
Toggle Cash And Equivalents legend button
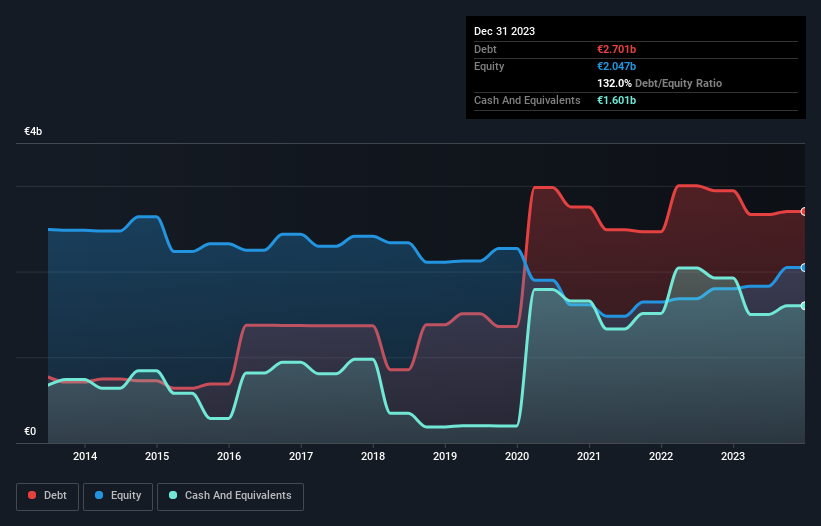coord(230,496)
